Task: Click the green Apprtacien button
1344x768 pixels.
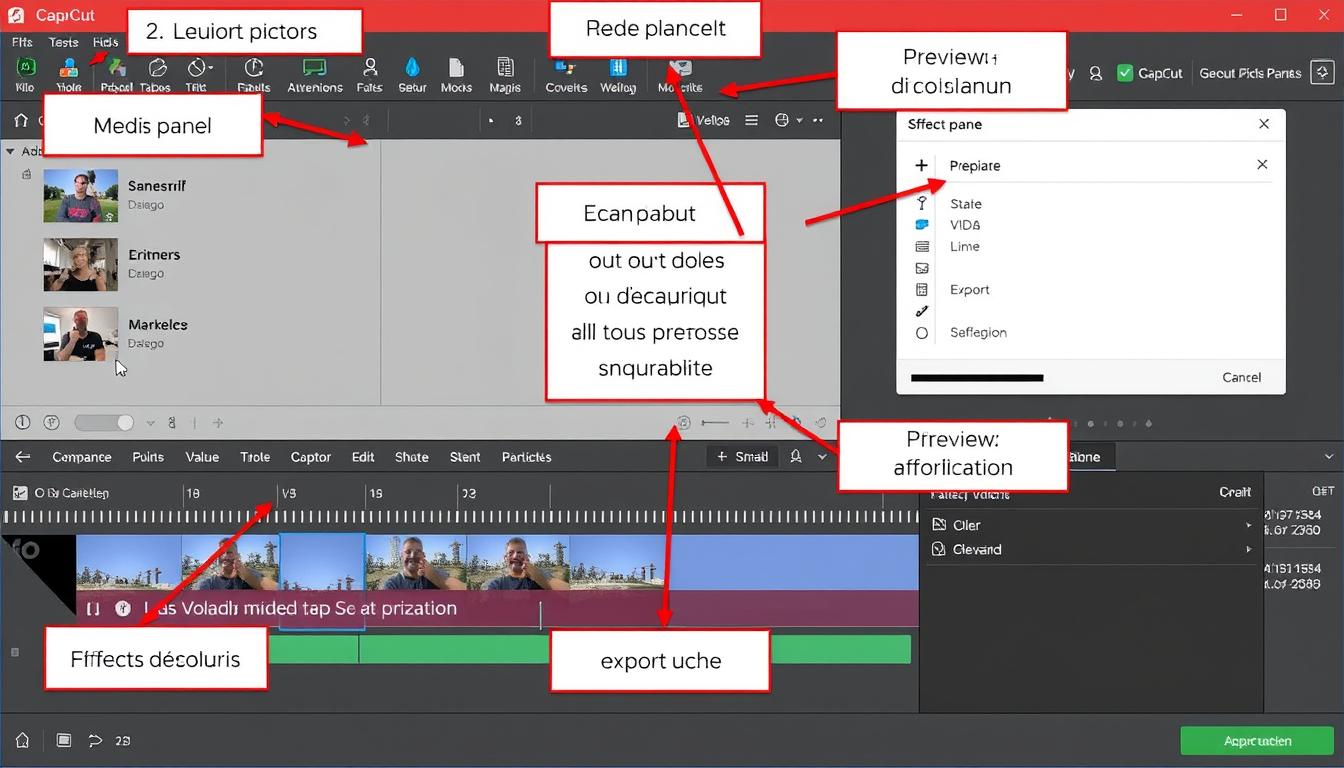Action: point(1256,740)
